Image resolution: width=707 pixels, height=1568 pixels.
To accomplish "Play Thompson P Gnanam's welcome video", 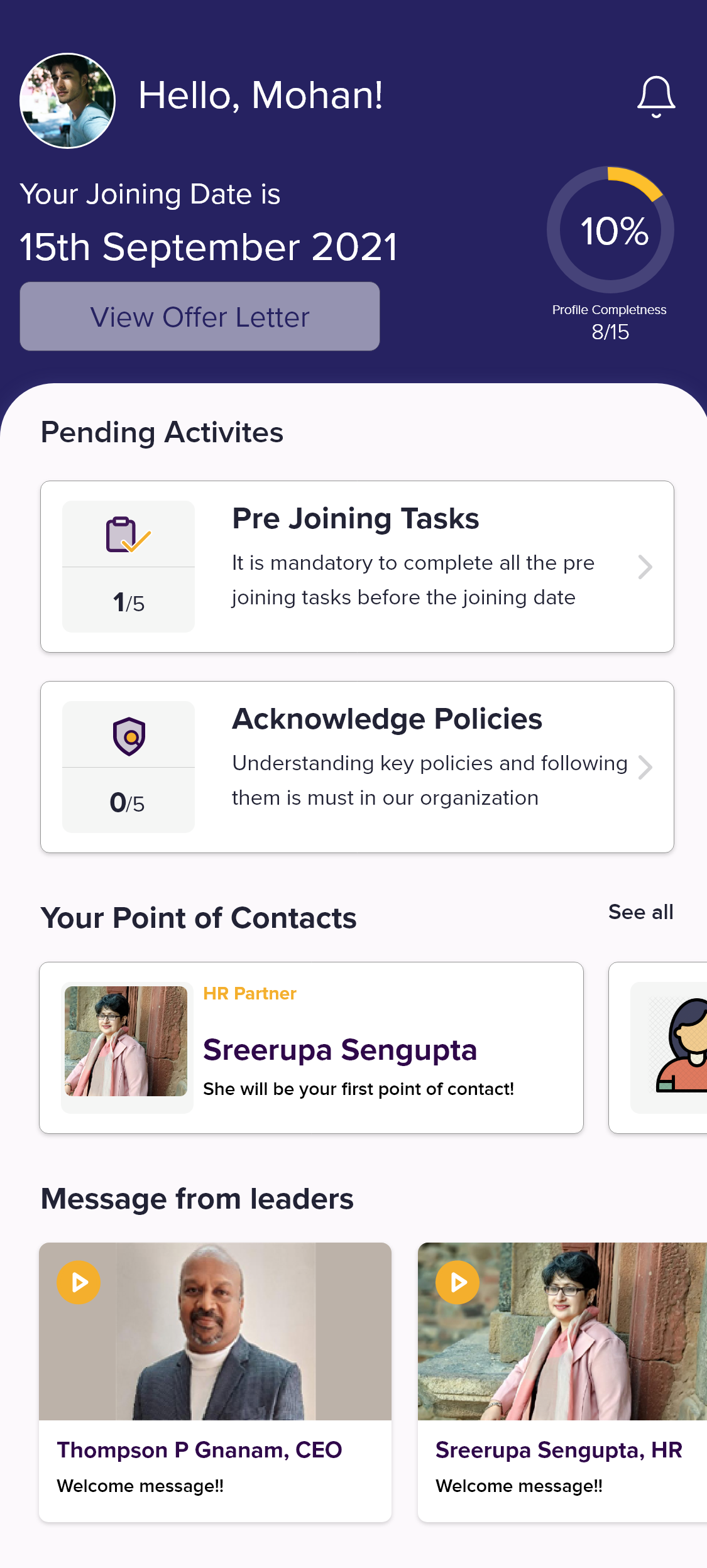I will pos(79,1282).
